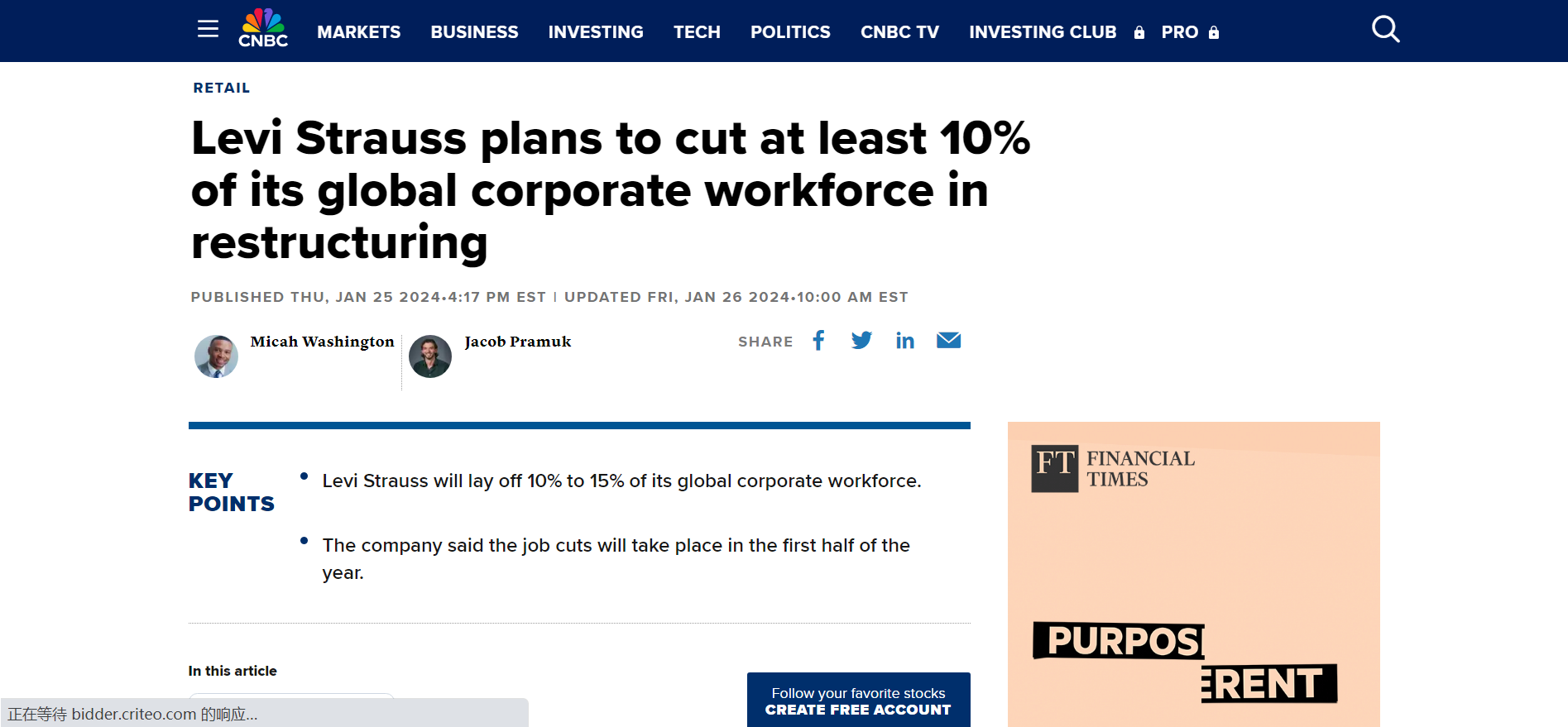Go to the Investing section
Viewport: 1568px width, 727px height.
(x=596, y=32)
